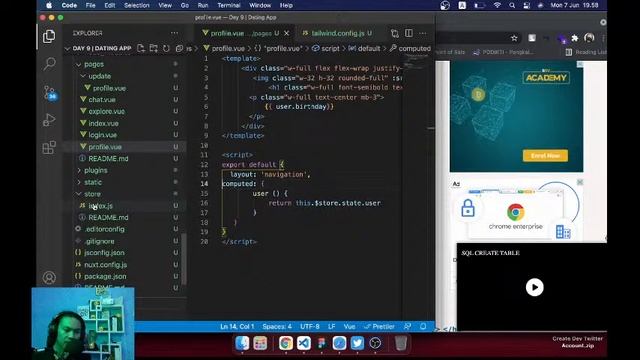Open default breadcrumb dropdown

click(364, 48)
